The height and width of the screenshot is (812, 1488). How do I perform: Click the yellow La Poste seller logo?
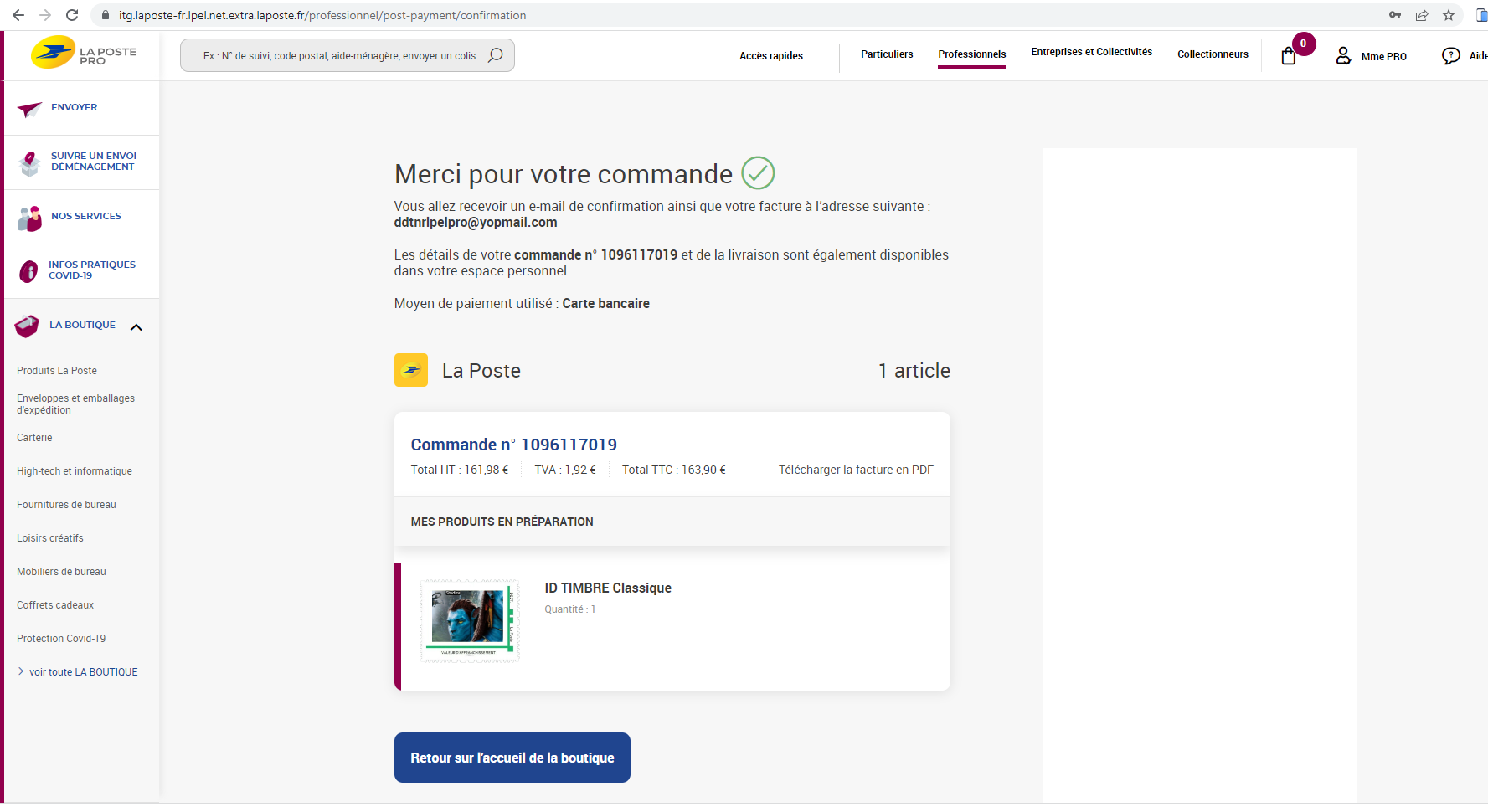[411, 370]
